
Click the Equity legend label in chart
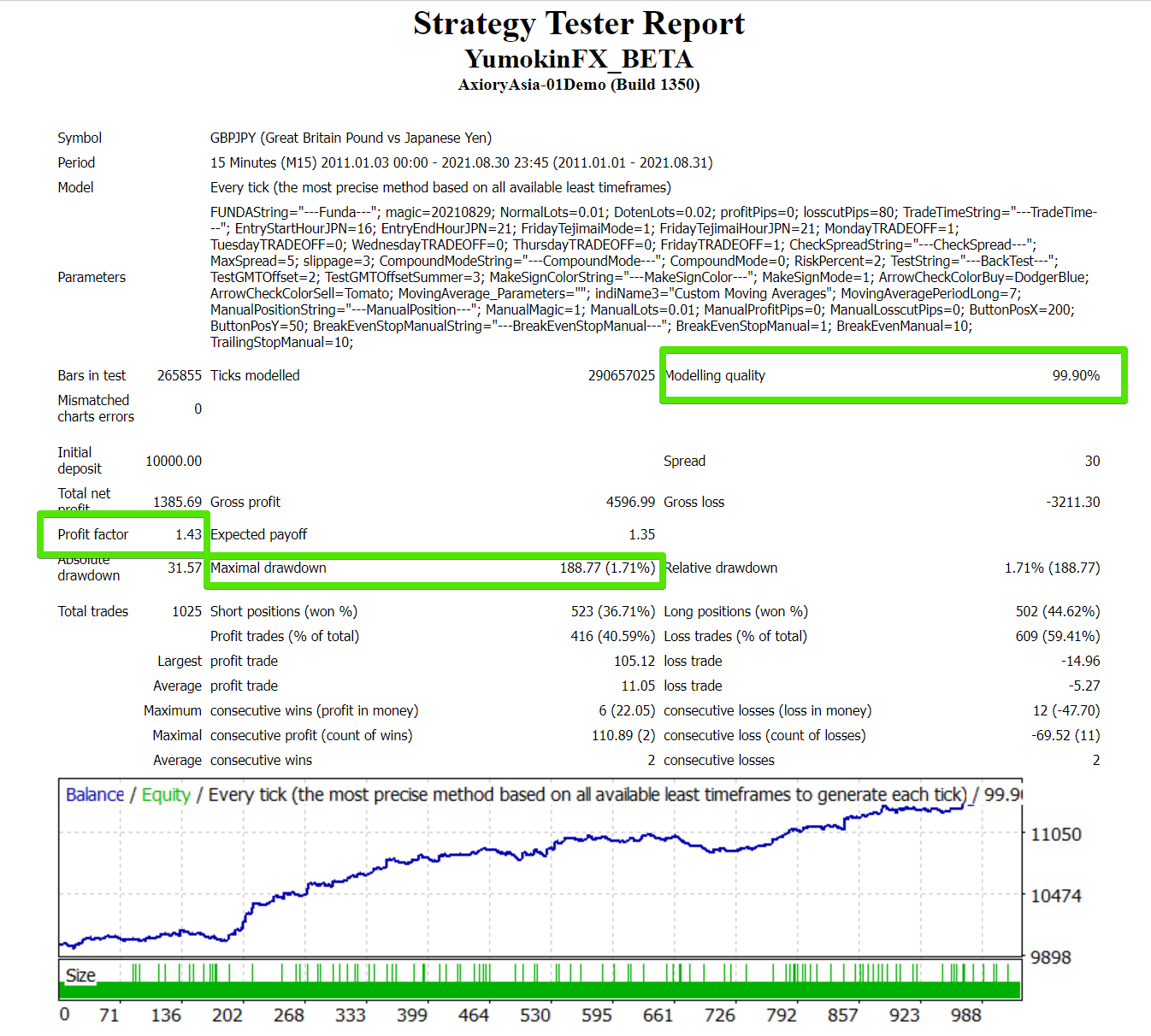pyautogui.click(x=166, y=795)
